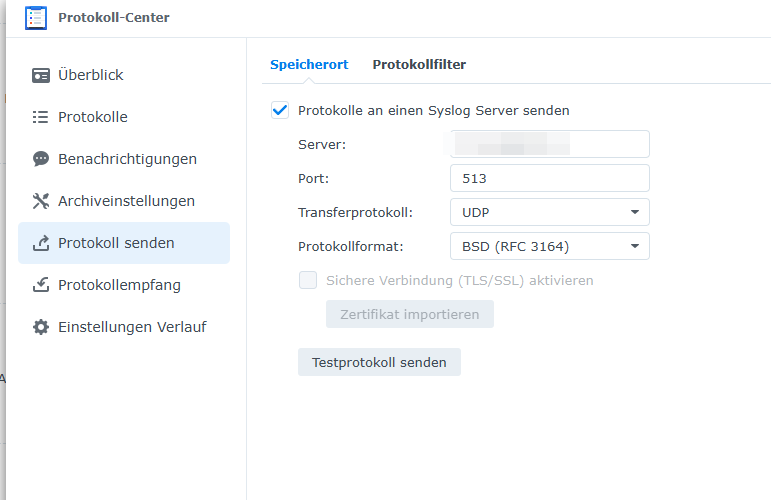This screenshot has width=771, height=500.
Task: Click the Benachrichtigungen speech bubble icon
Action: pos(41,159)
